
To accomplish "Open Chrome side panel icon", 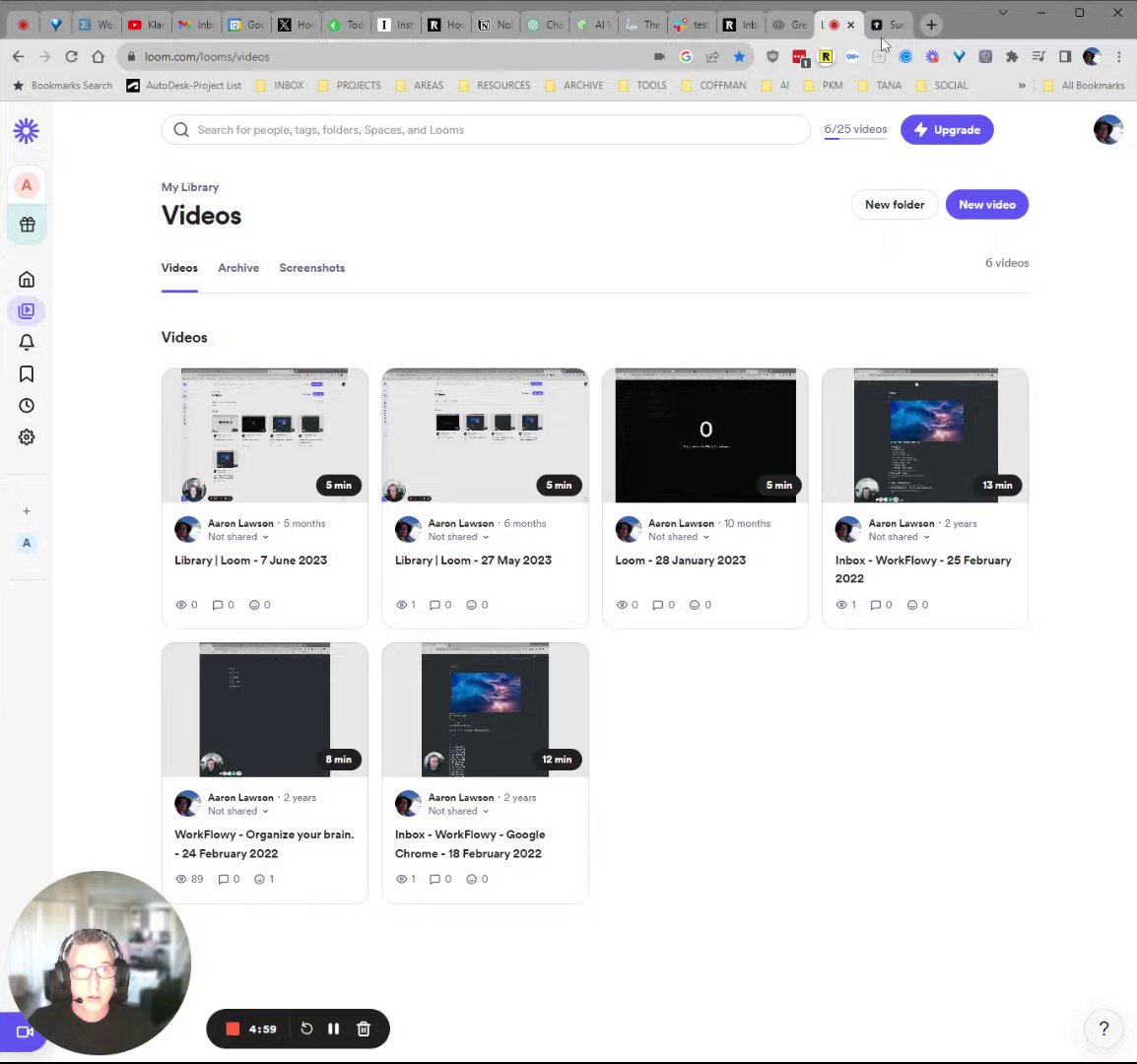I will click(1064, 56).
